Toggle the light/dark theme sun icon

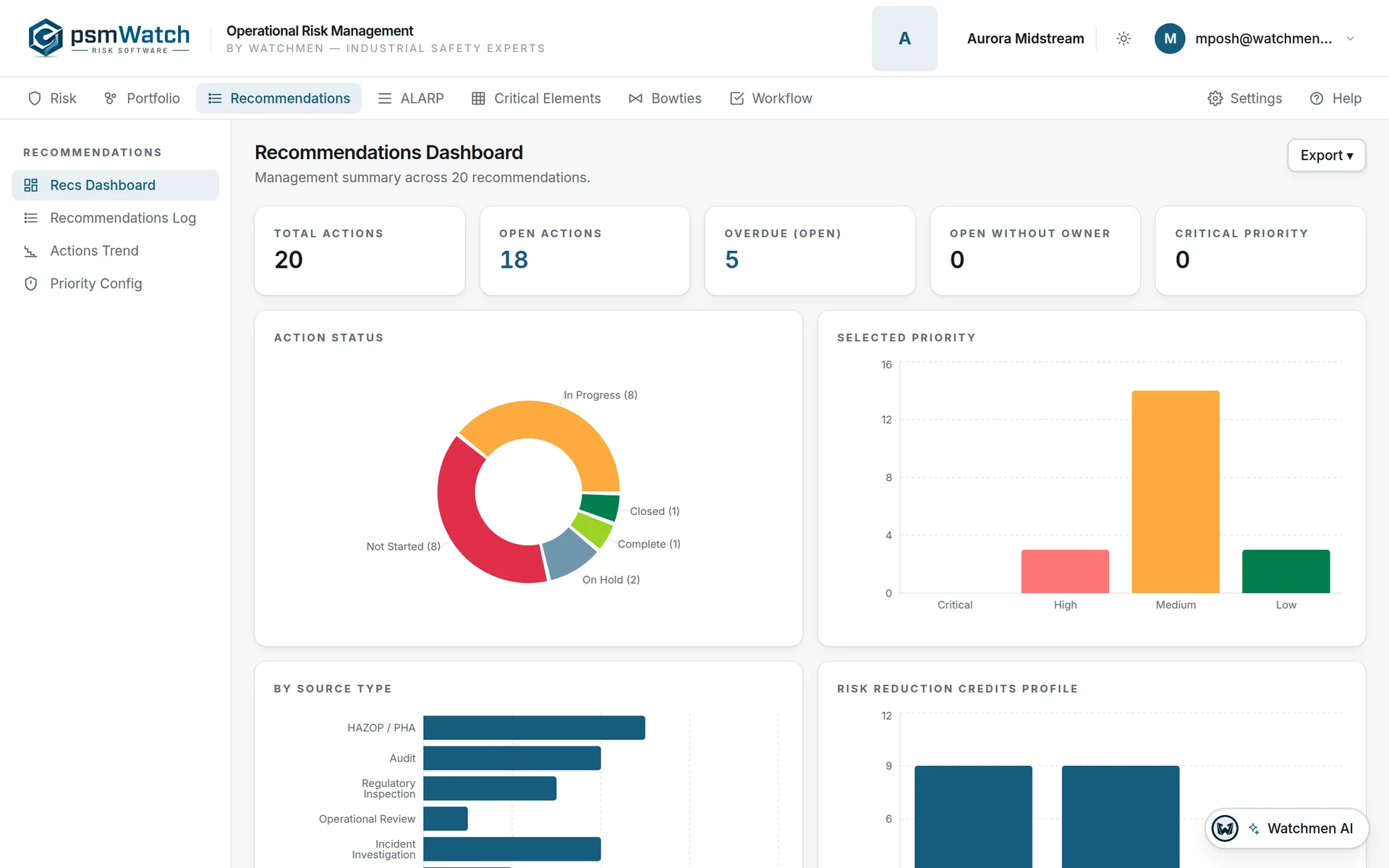tap(1123, 38)
